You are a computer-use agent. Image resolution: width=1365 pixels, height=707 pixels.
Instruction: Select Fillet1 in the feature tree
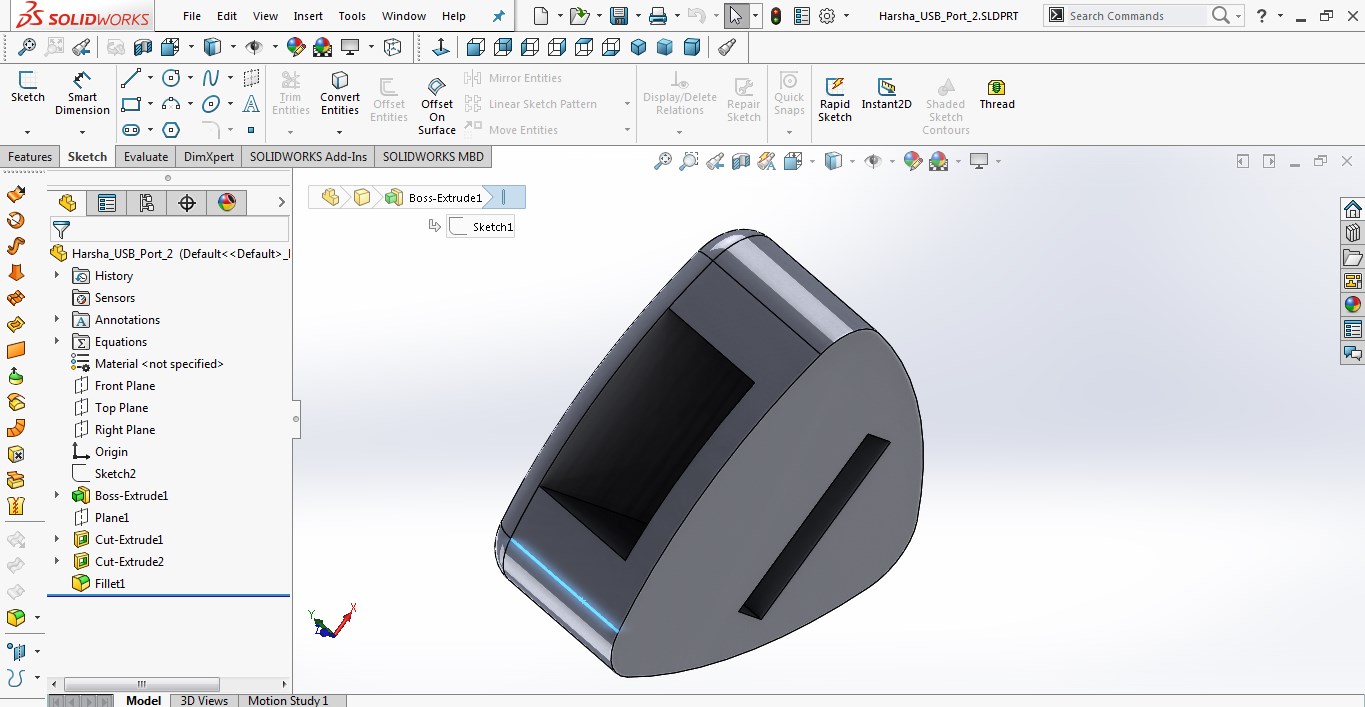click(x=110, y=583)
